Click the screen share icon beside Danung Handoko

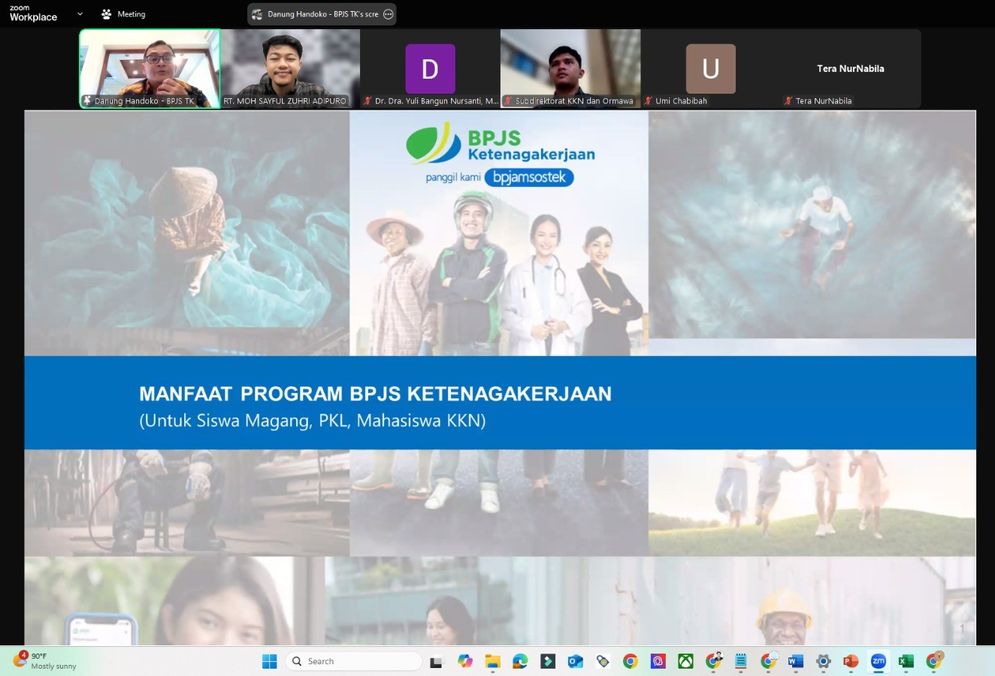click(x=257, y=14)
